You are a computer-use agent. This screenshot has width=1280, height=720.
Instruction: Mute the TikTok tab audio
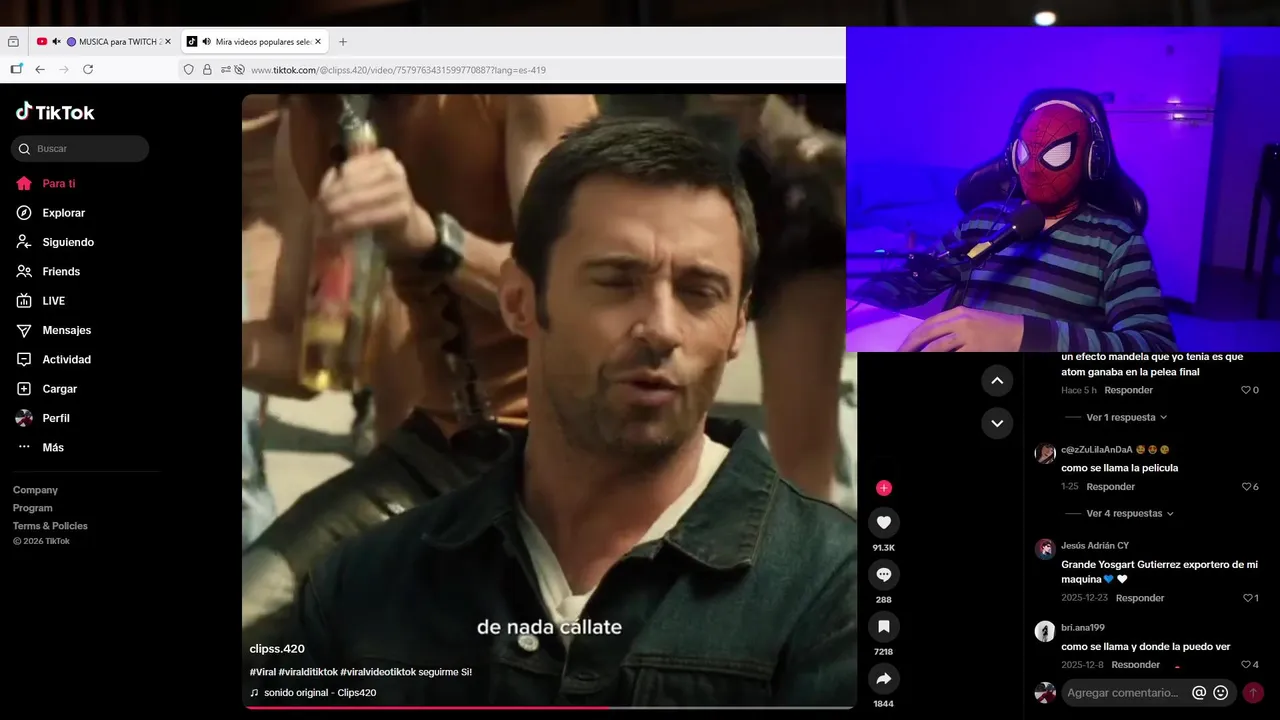pos(206,42)
